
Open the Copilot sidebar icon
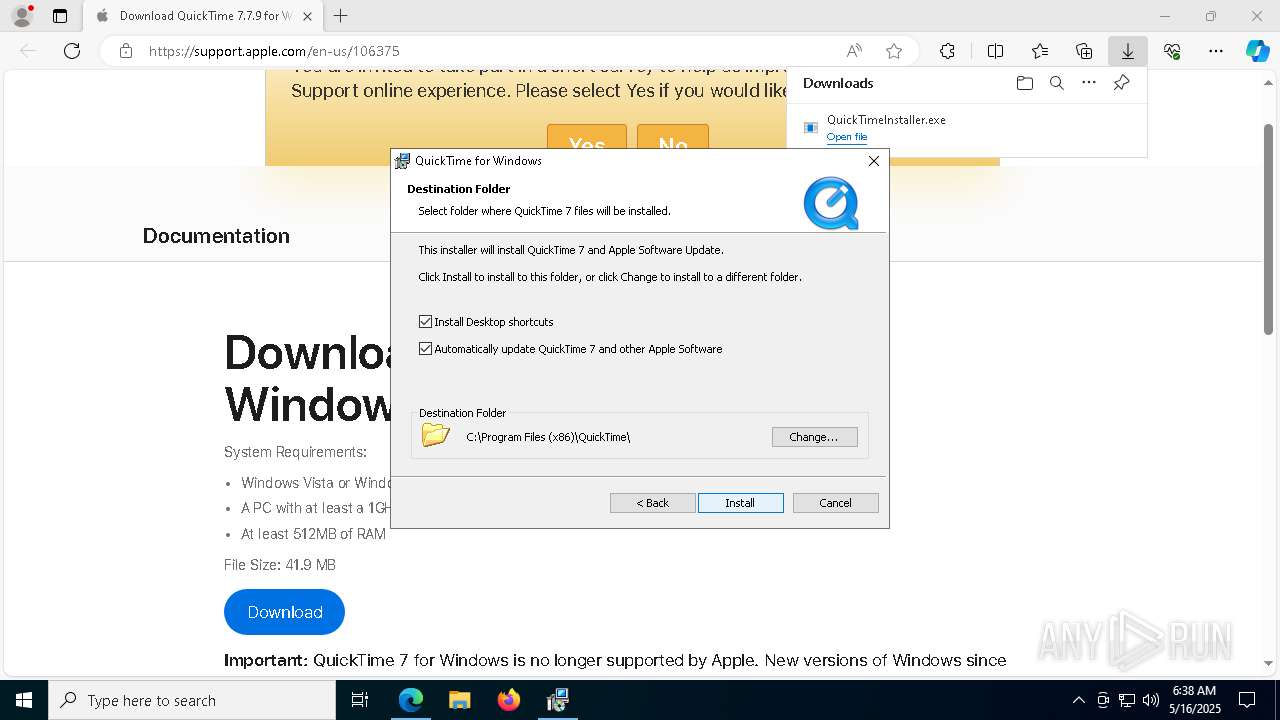1257,51
